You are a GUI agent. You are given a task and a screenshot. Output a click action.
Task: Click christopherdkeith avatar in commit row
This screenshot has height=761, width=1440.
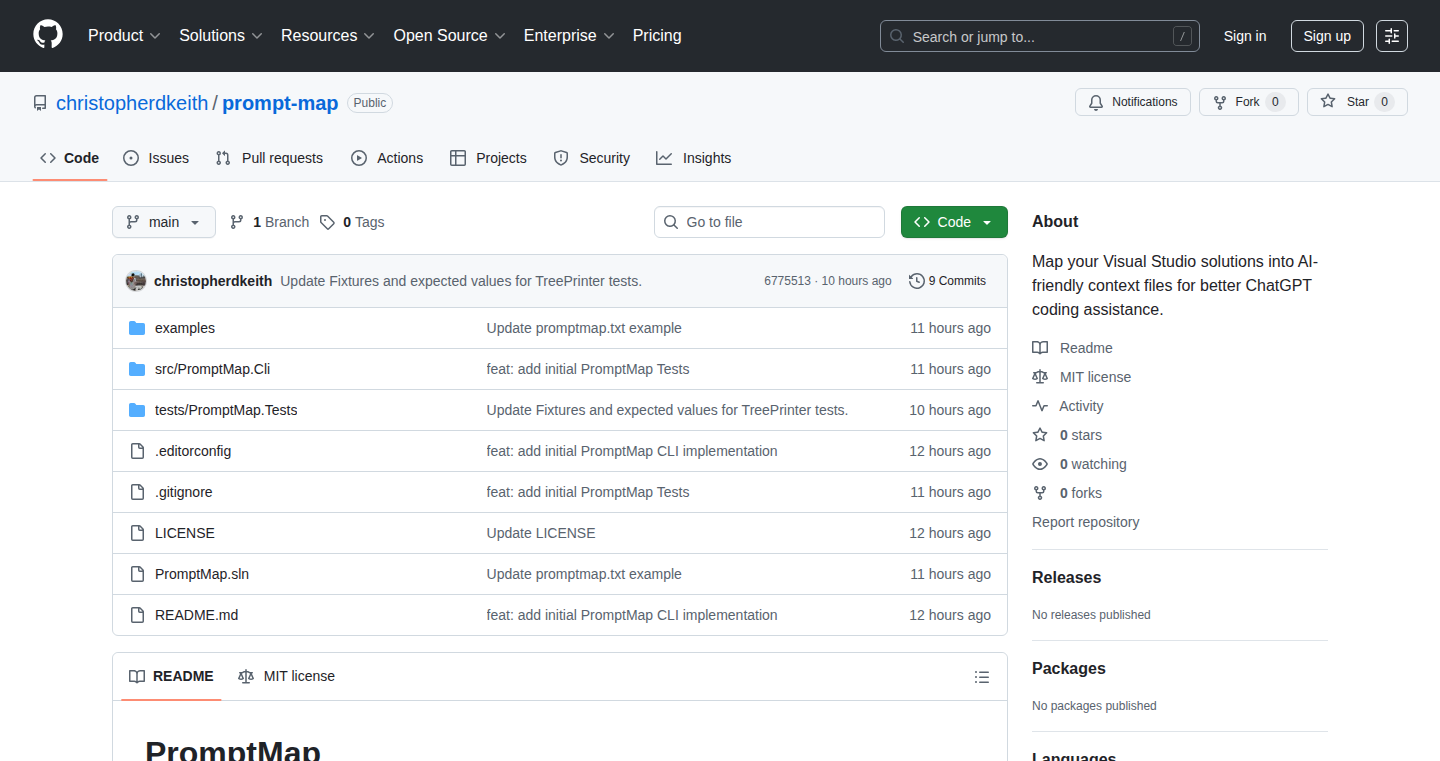(136, 281)
